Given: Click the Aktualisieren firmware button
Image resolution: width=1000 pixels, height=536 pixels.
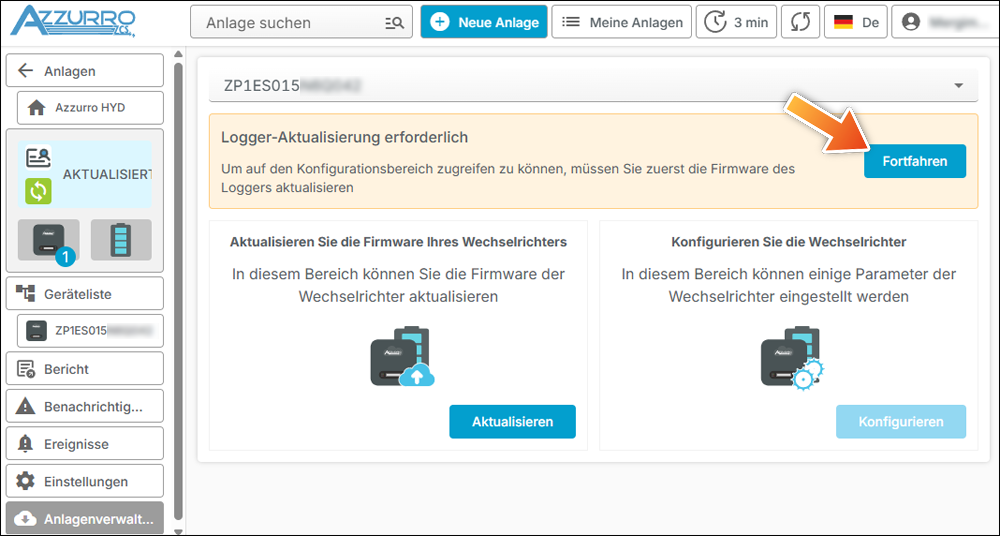Looking at the screenshot, I should coord(512,422).
